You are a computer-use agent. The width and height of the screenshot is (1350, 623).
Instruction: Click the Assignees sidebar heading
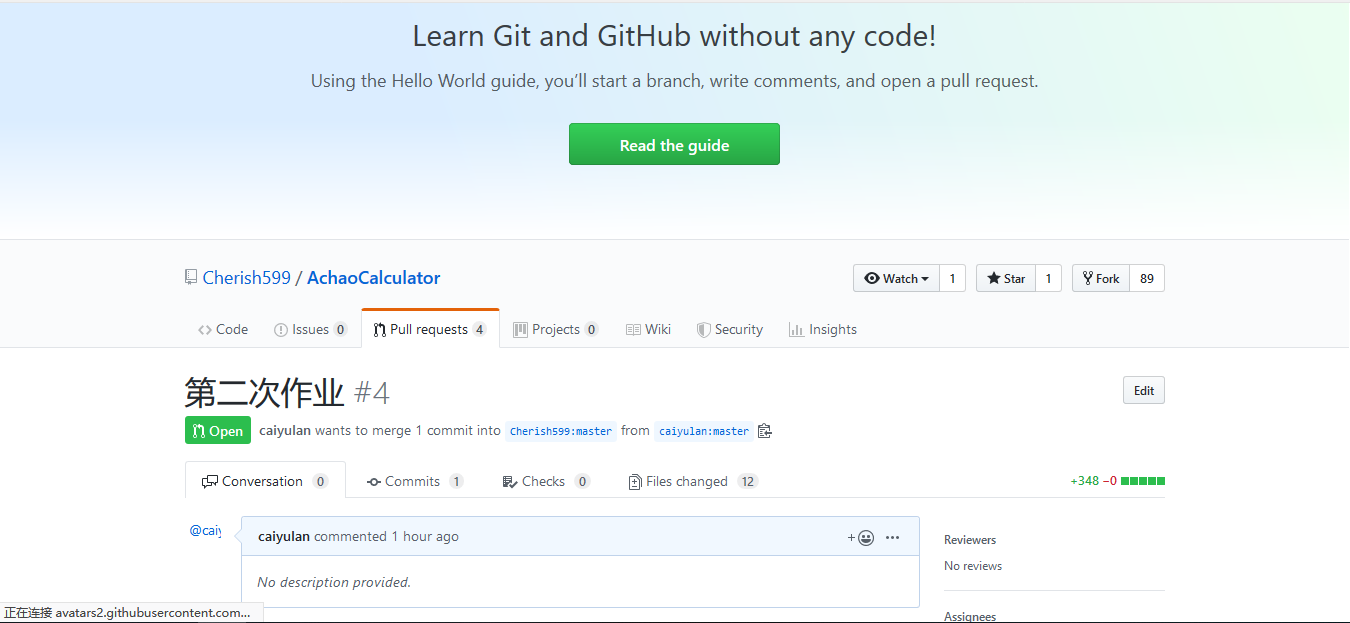pyautogui.click(x=970, y=617)
